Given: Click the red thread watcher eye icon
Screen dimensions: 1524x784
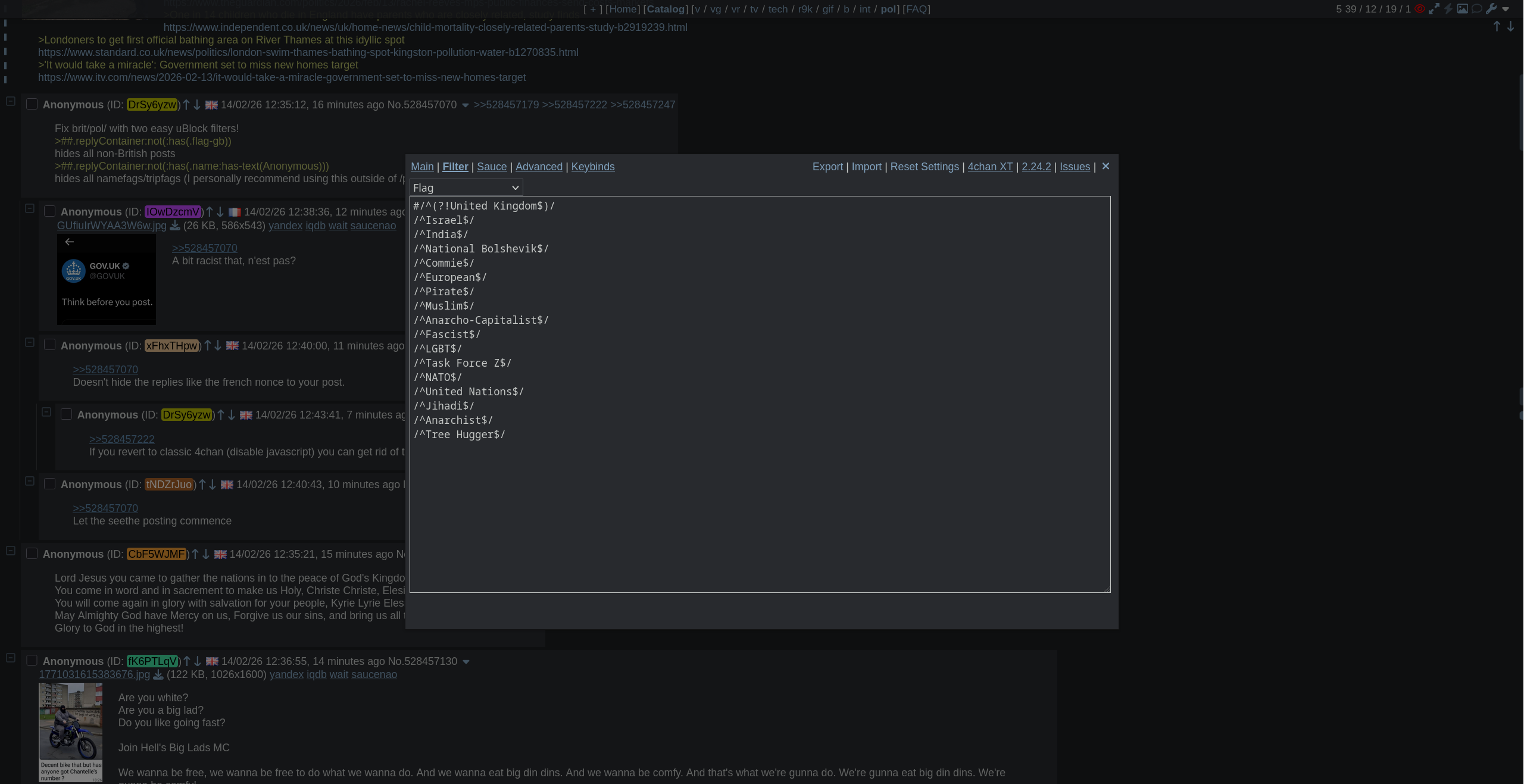Looking at the screenshot, I should pos(1420,9).
